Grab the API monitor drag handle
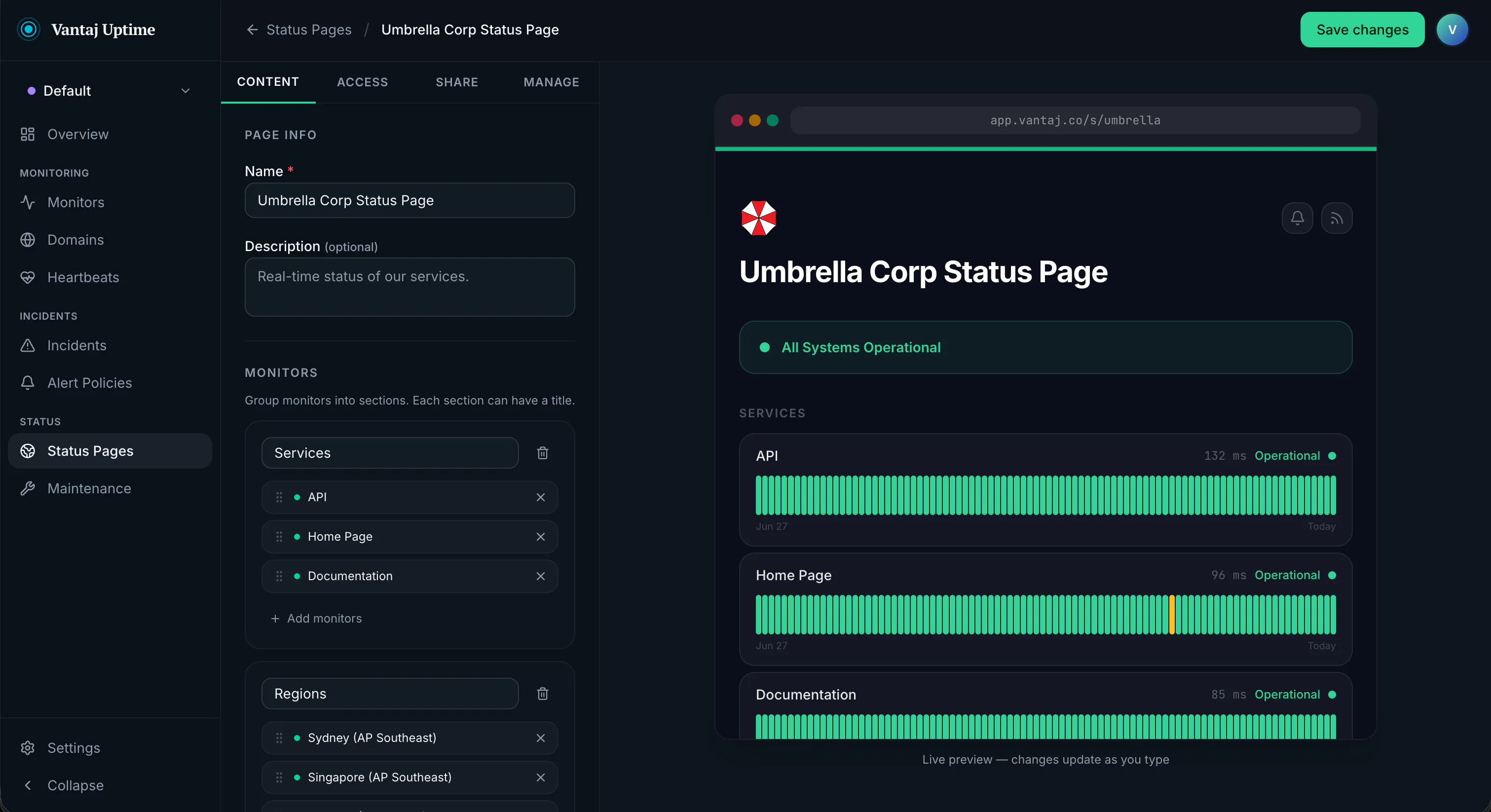 tap(279, 497)
